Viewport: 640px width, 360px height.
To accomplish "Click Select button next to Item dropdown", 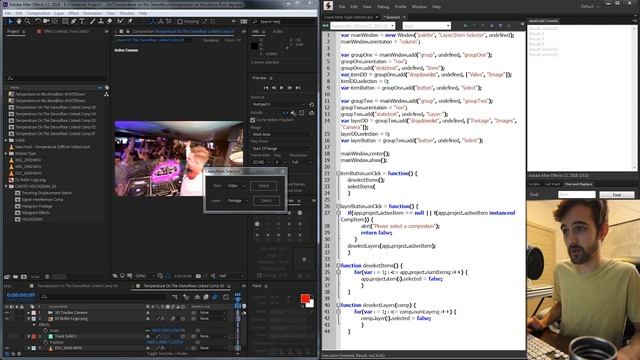I will coord(263,186).
